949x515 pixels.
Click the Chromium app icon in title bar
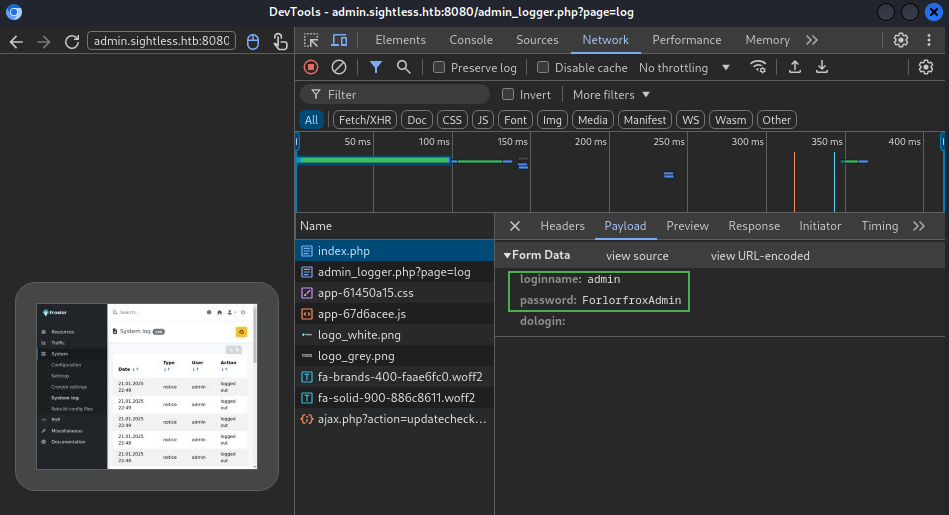tap(14, 12)
